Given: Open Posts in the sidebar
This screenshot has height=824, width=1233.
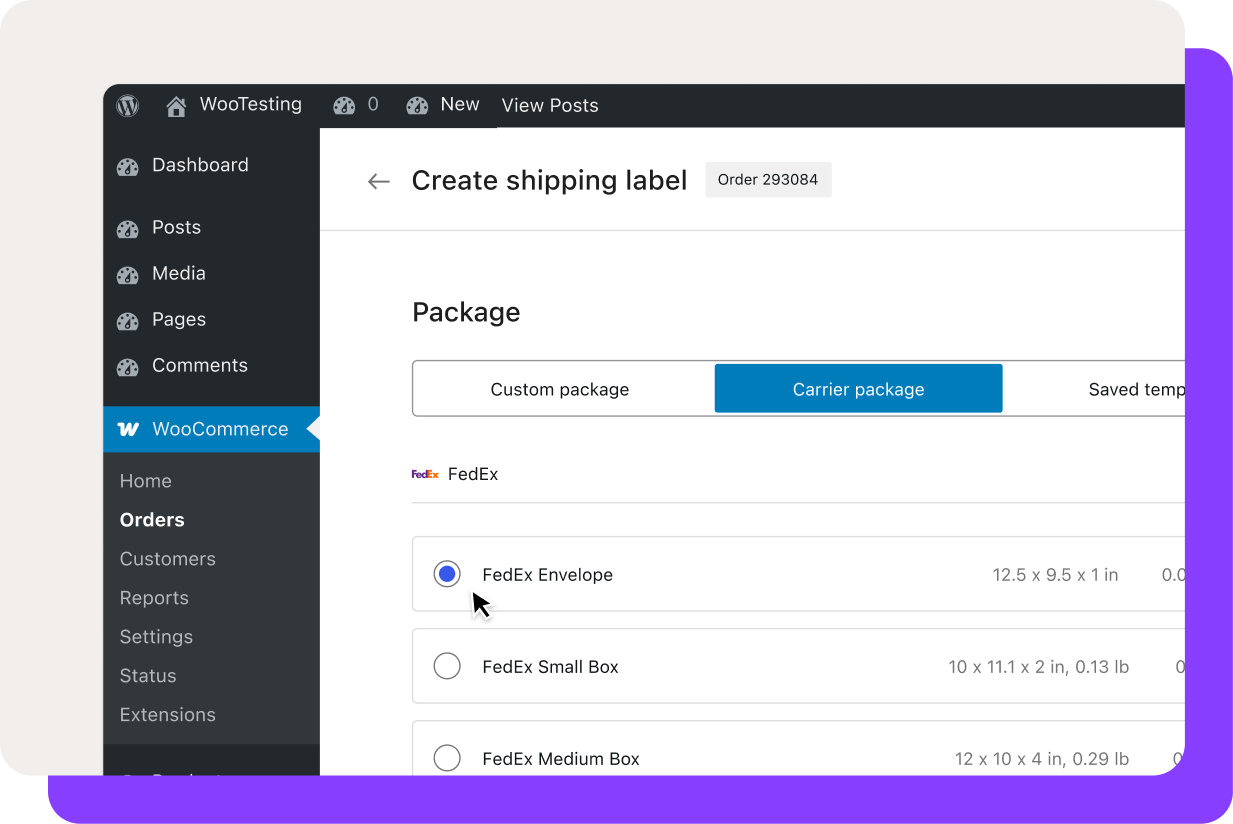Looking at the screenshot, I should coord(176,227).
